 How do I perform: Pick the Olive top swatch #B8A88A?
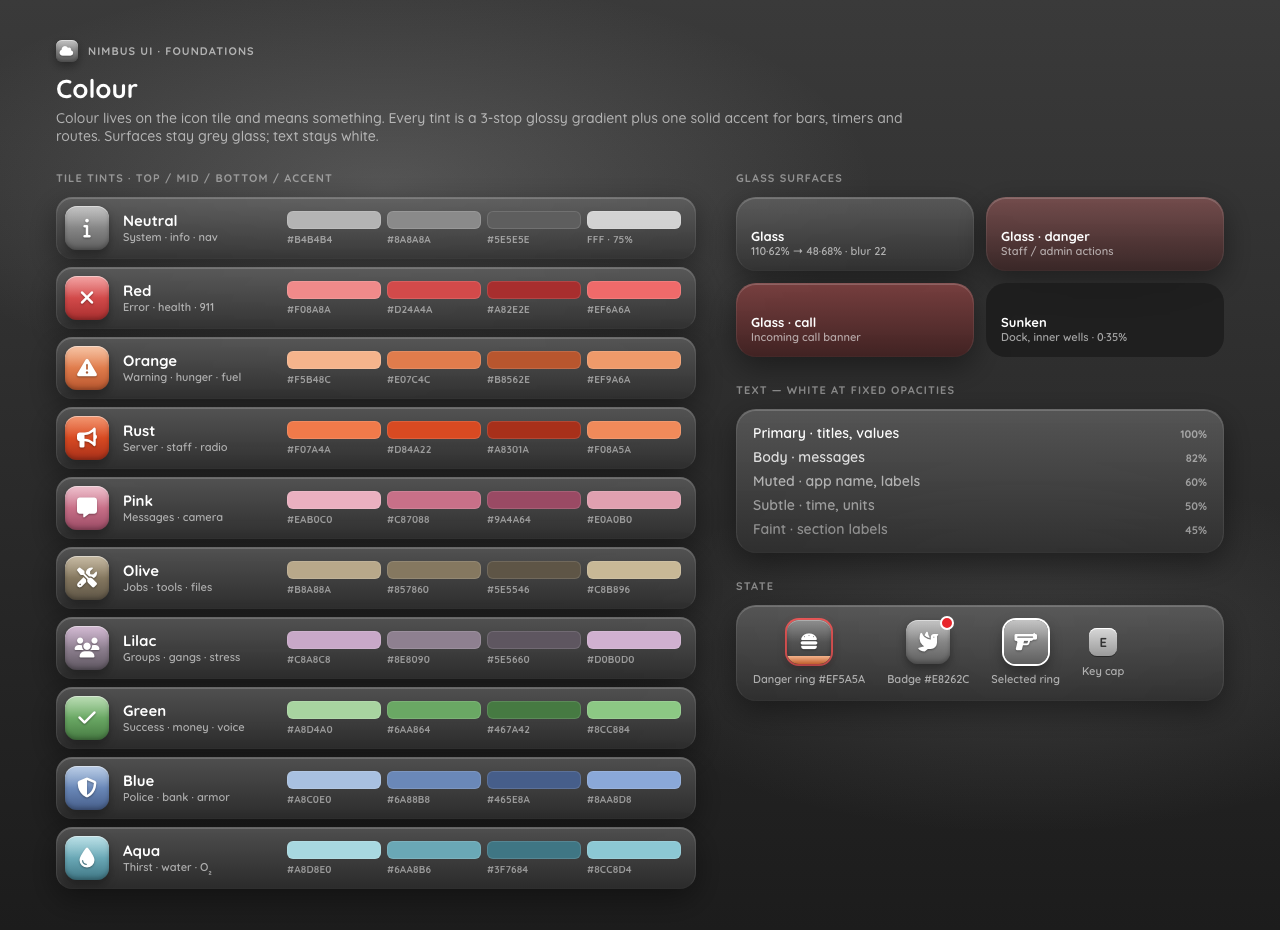click(x=334, y=570)
